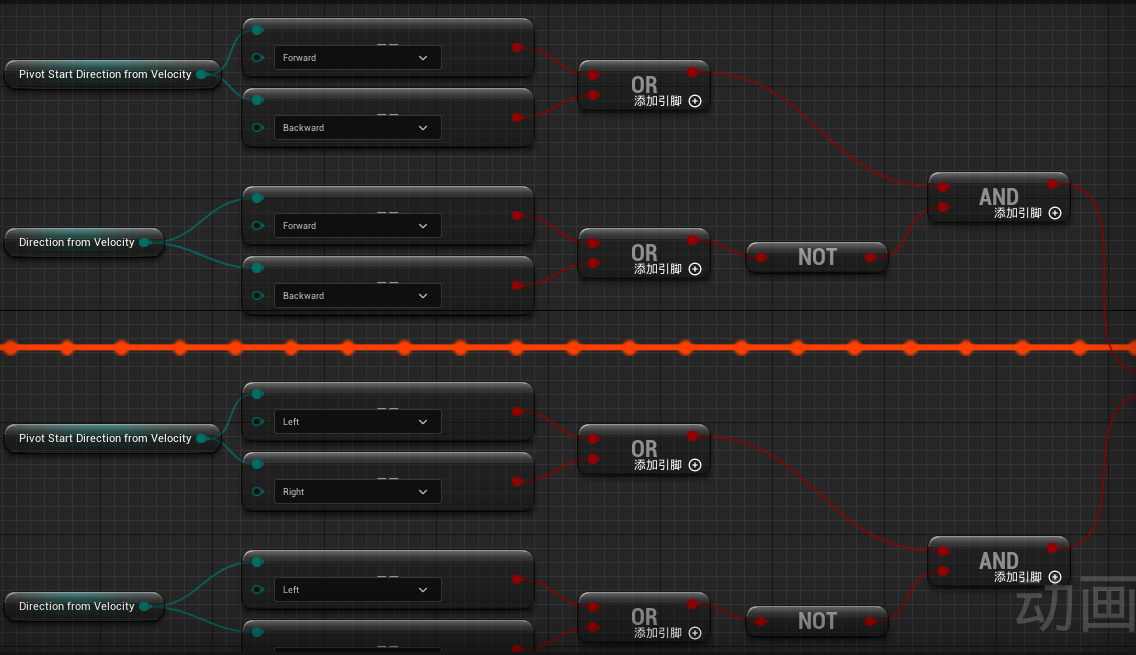Viewport: 1136px width, 655px height.
Task: Select Direction from Velocity node wired to Left
Action: [x=84, y=606]
